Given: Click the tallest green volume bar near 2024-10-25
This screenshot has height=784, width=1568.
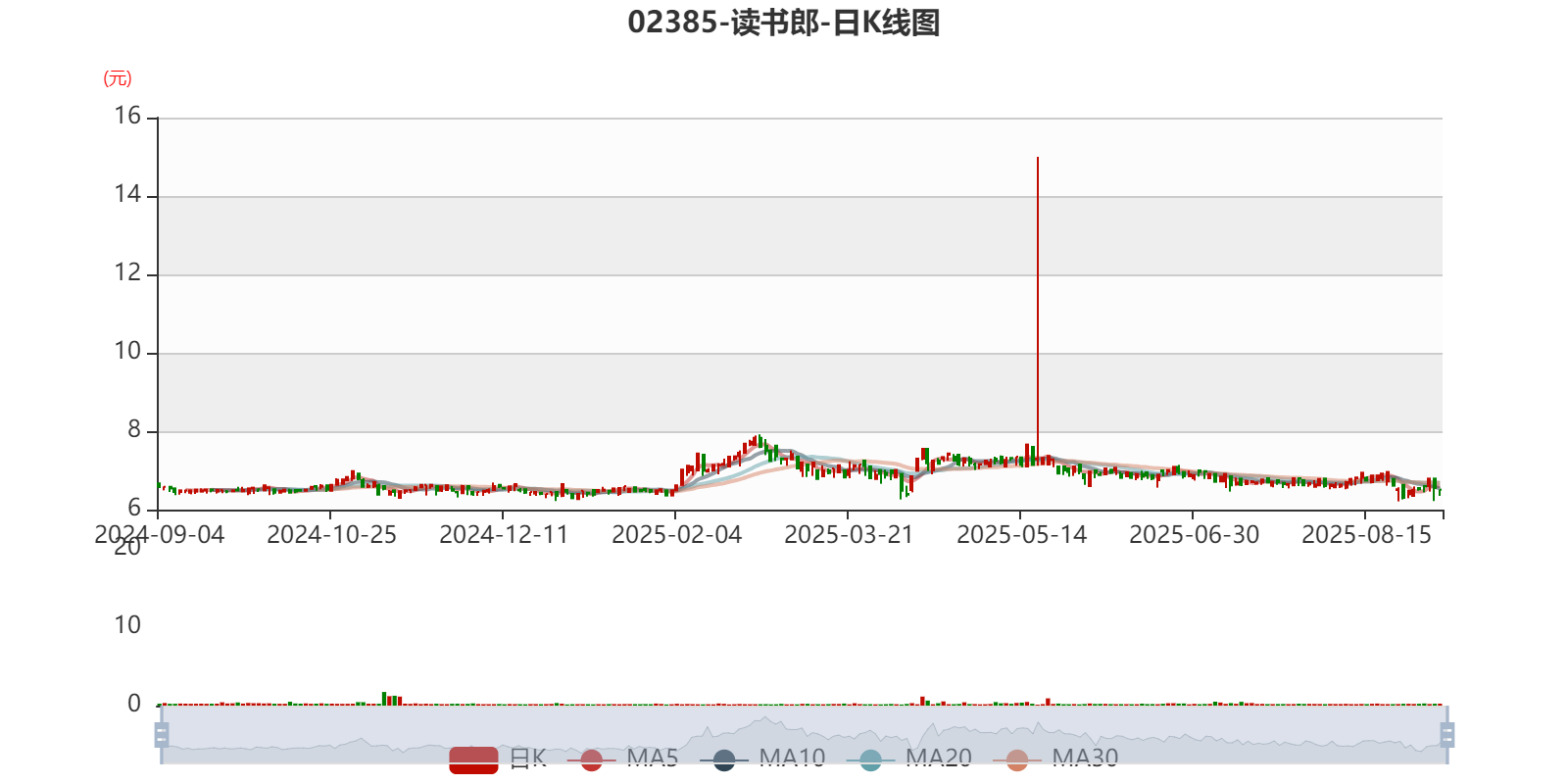Looking at the screenshot, I should tap(384, 699).
